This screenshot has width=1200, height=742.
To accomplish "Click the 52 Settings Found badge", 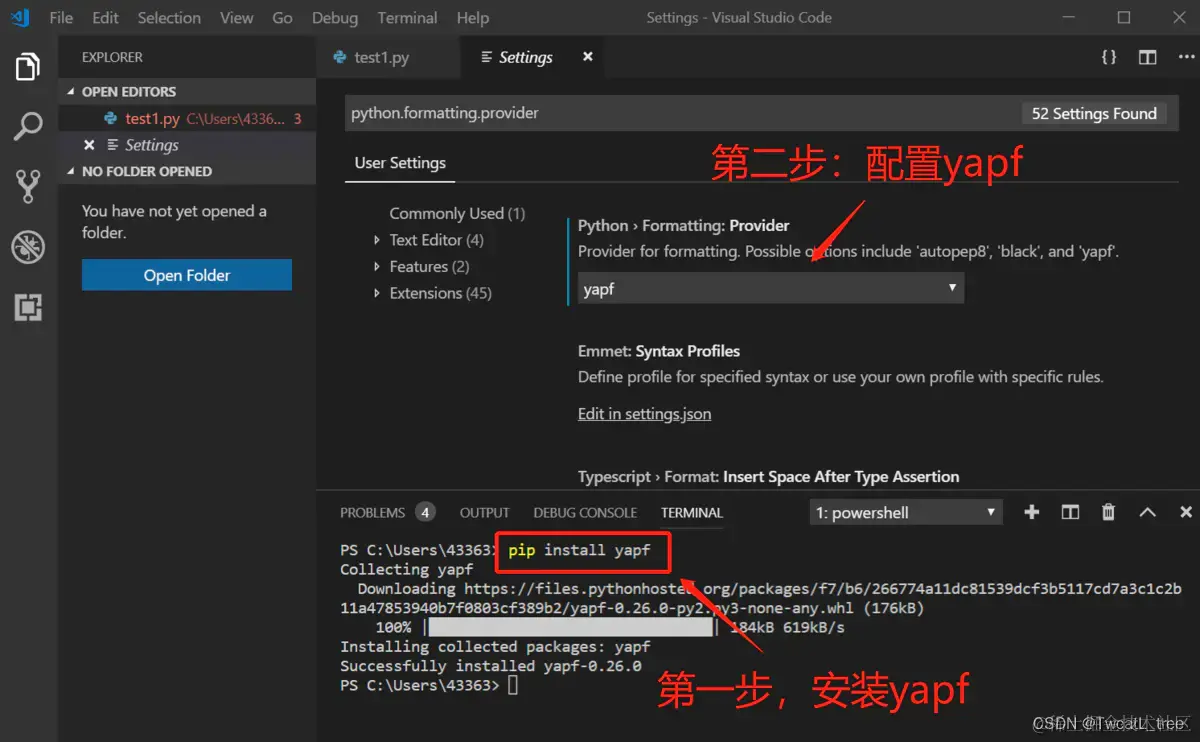I will (1094, 113).
